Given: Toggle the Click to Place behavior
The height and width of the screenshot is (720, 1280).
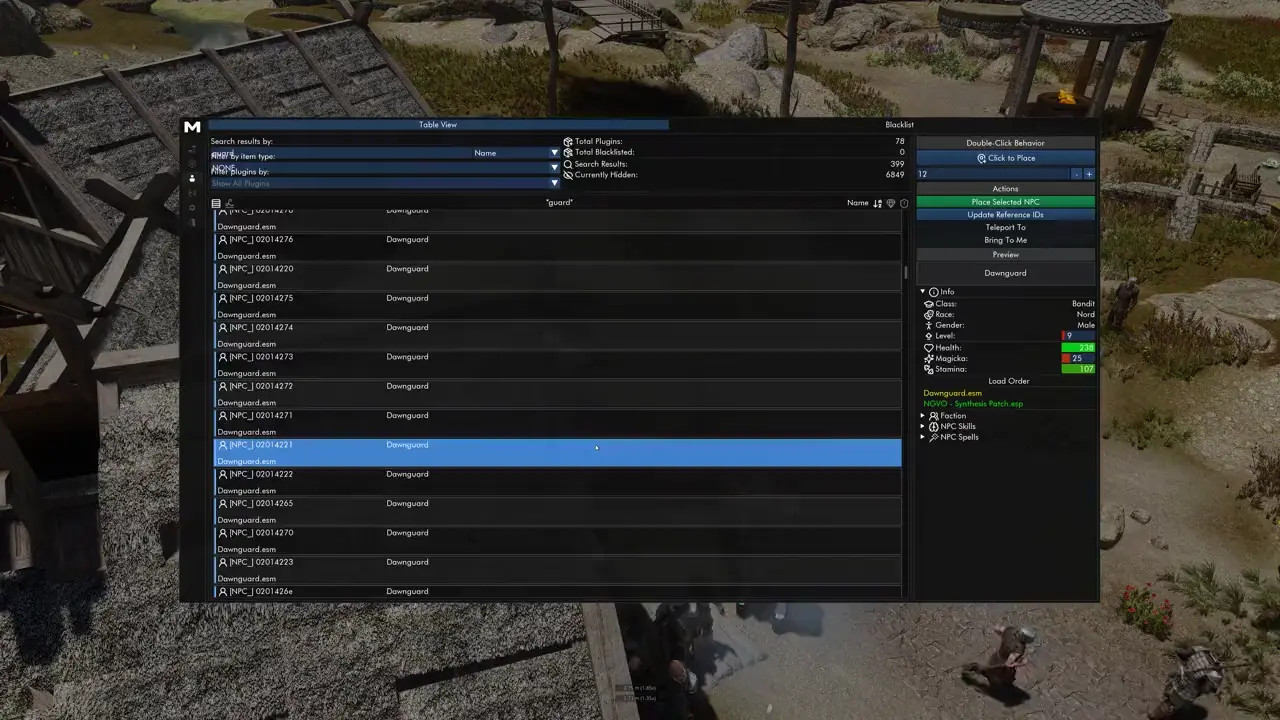Looking at the screenshot, I should coord(1005,158).
